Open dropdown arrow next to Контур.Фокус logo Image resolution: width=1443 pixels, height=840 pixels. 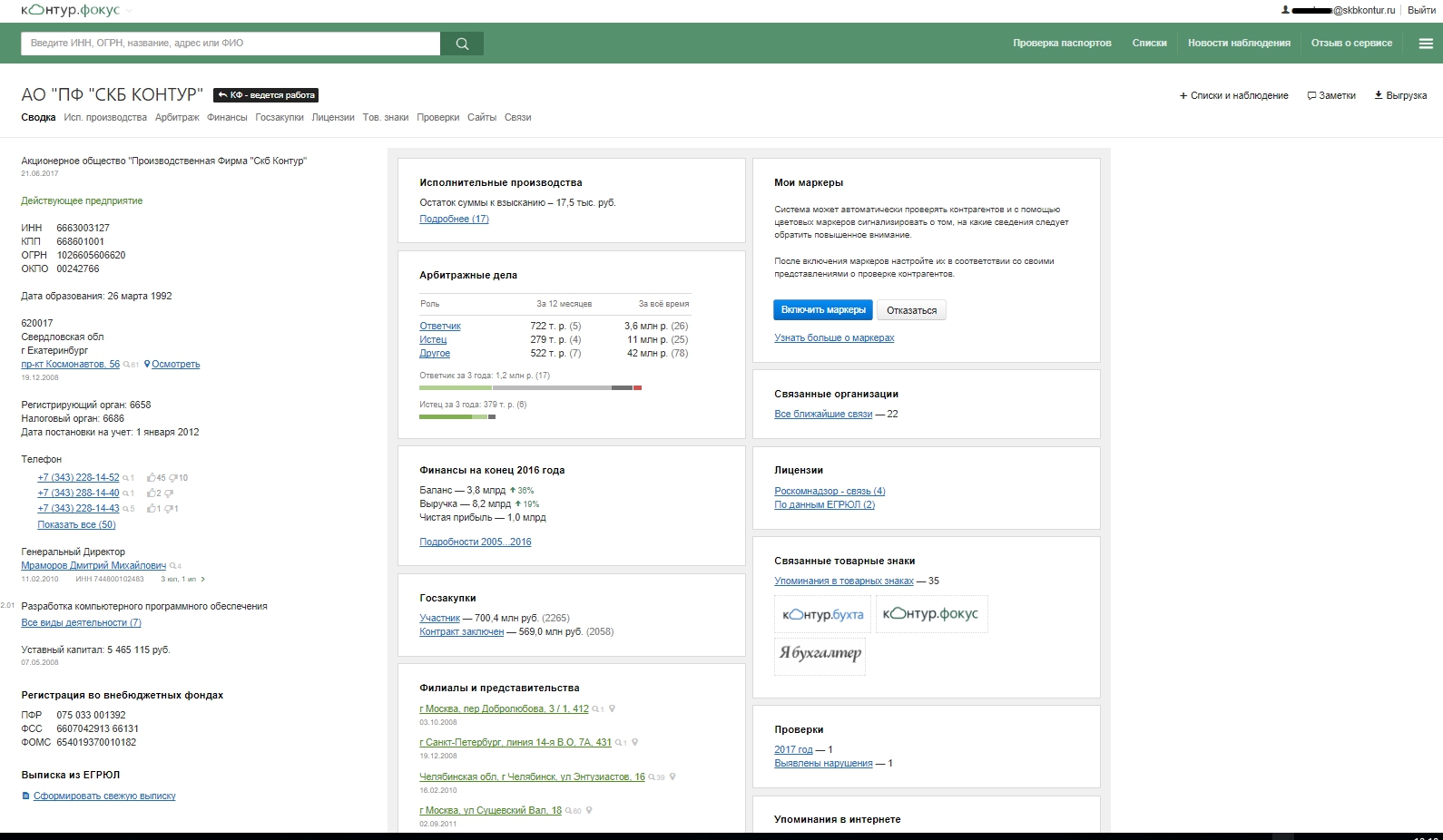[x=129, y=11]
